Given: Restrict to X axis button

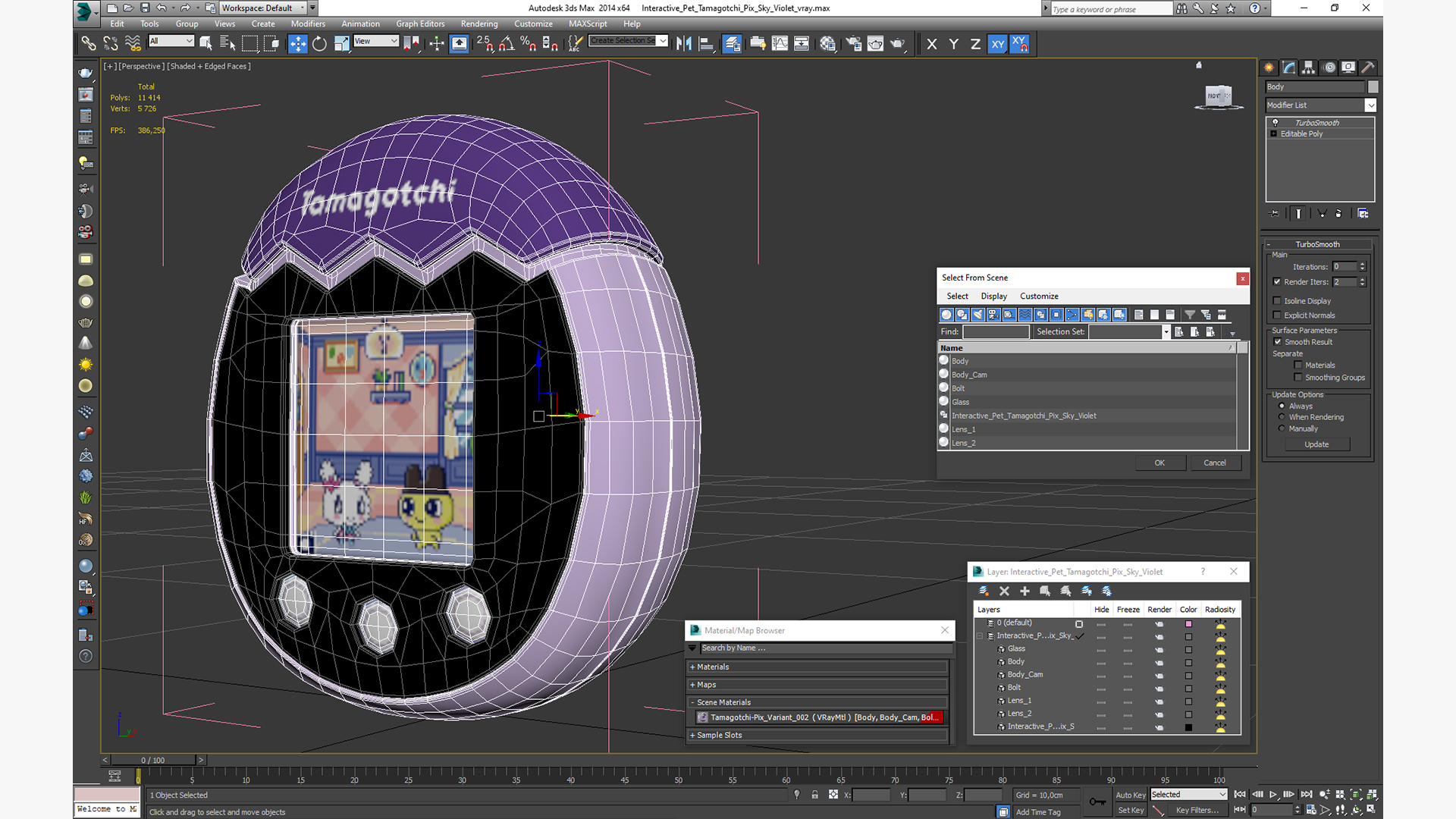Looking at the screenshot, I should pyautogui.click(x=932, y=44).
